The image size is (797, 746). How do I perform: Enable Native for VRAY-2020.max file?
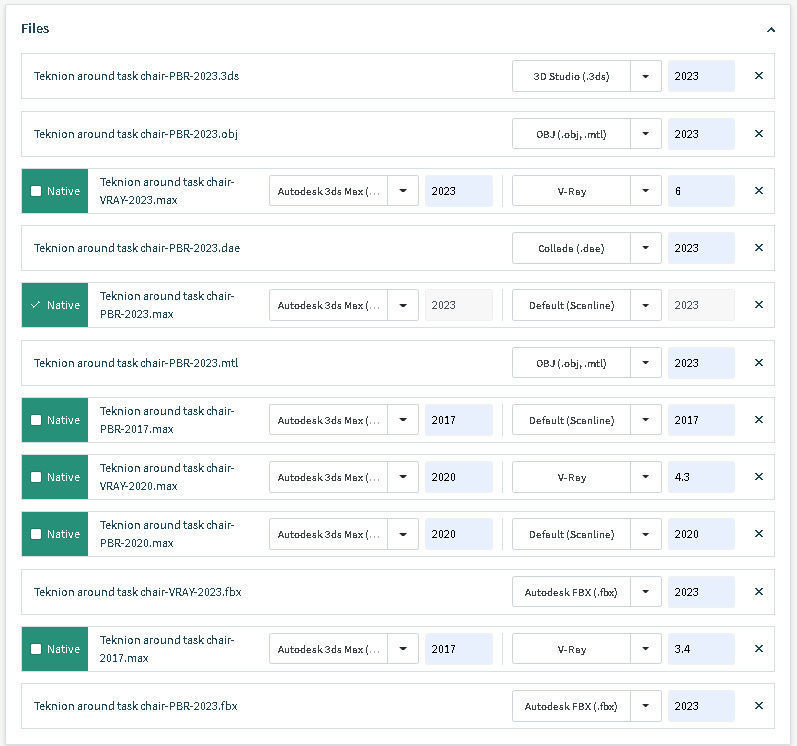pyautogui.click(x=37, y=477)
